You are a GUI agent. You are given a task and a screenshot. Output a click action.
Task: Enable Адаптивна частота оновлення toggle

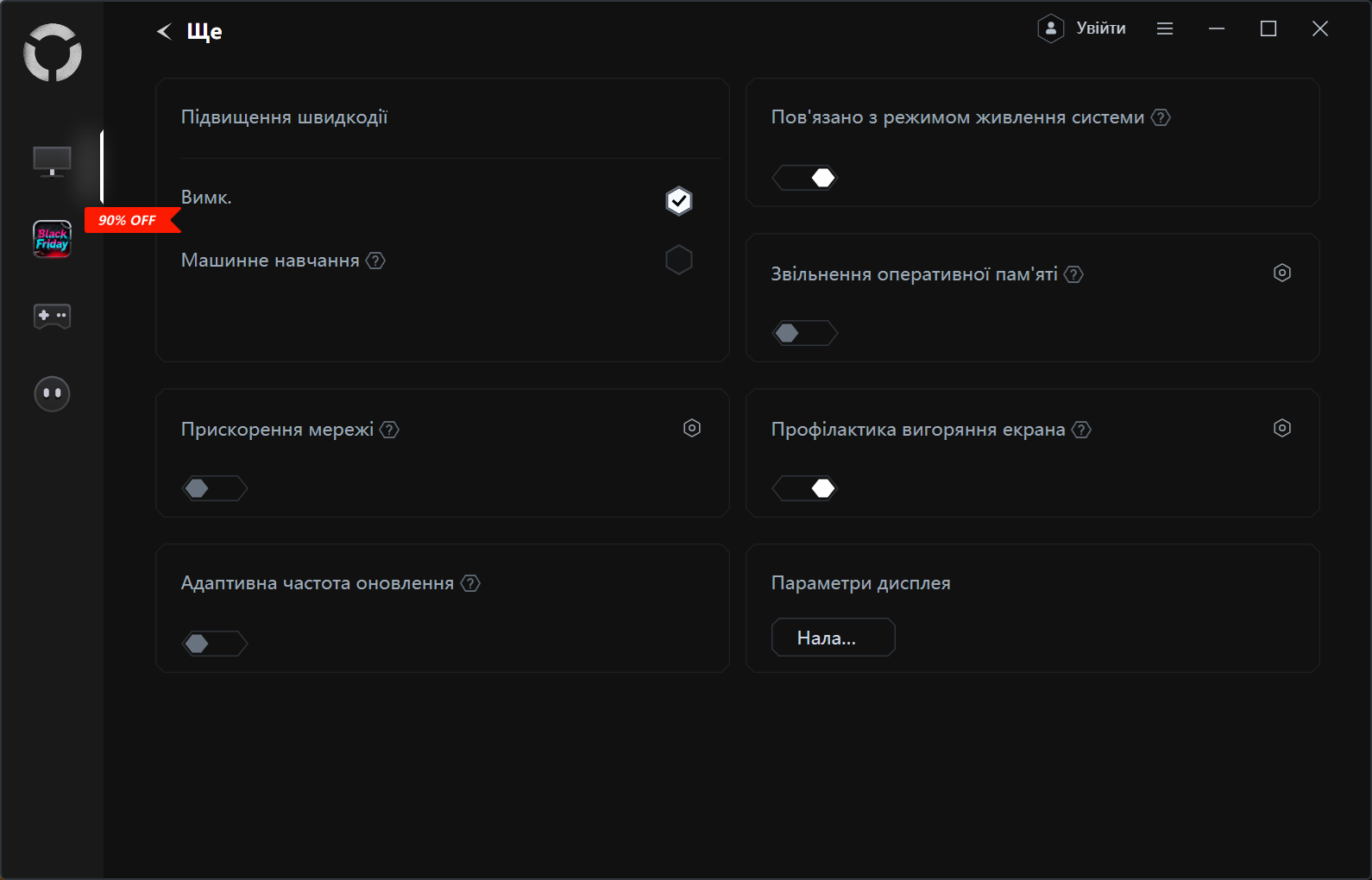coord(214,644)
